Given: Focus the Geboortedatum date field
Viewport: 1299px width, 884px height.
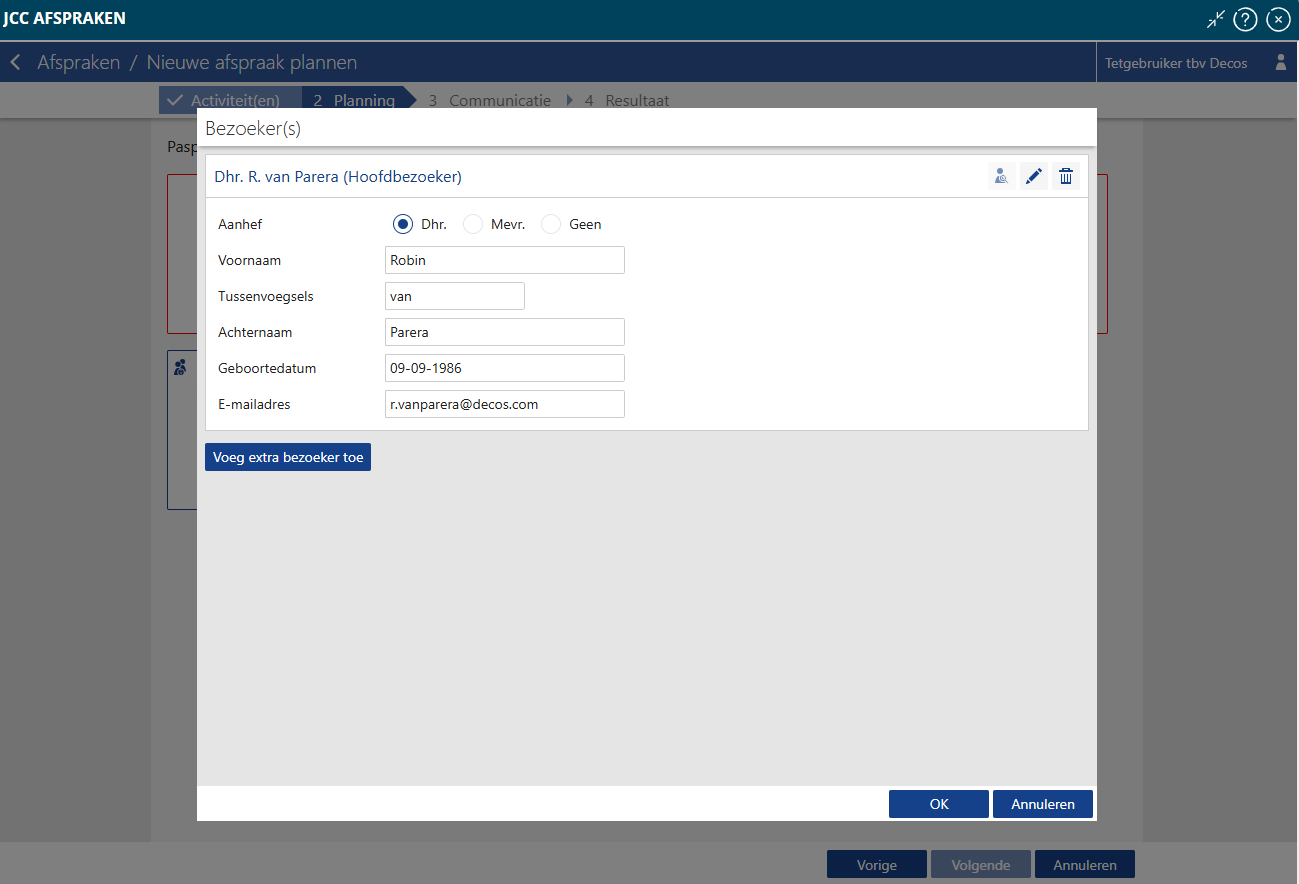Looking at the screenshot, I should (x=504, y=368).
